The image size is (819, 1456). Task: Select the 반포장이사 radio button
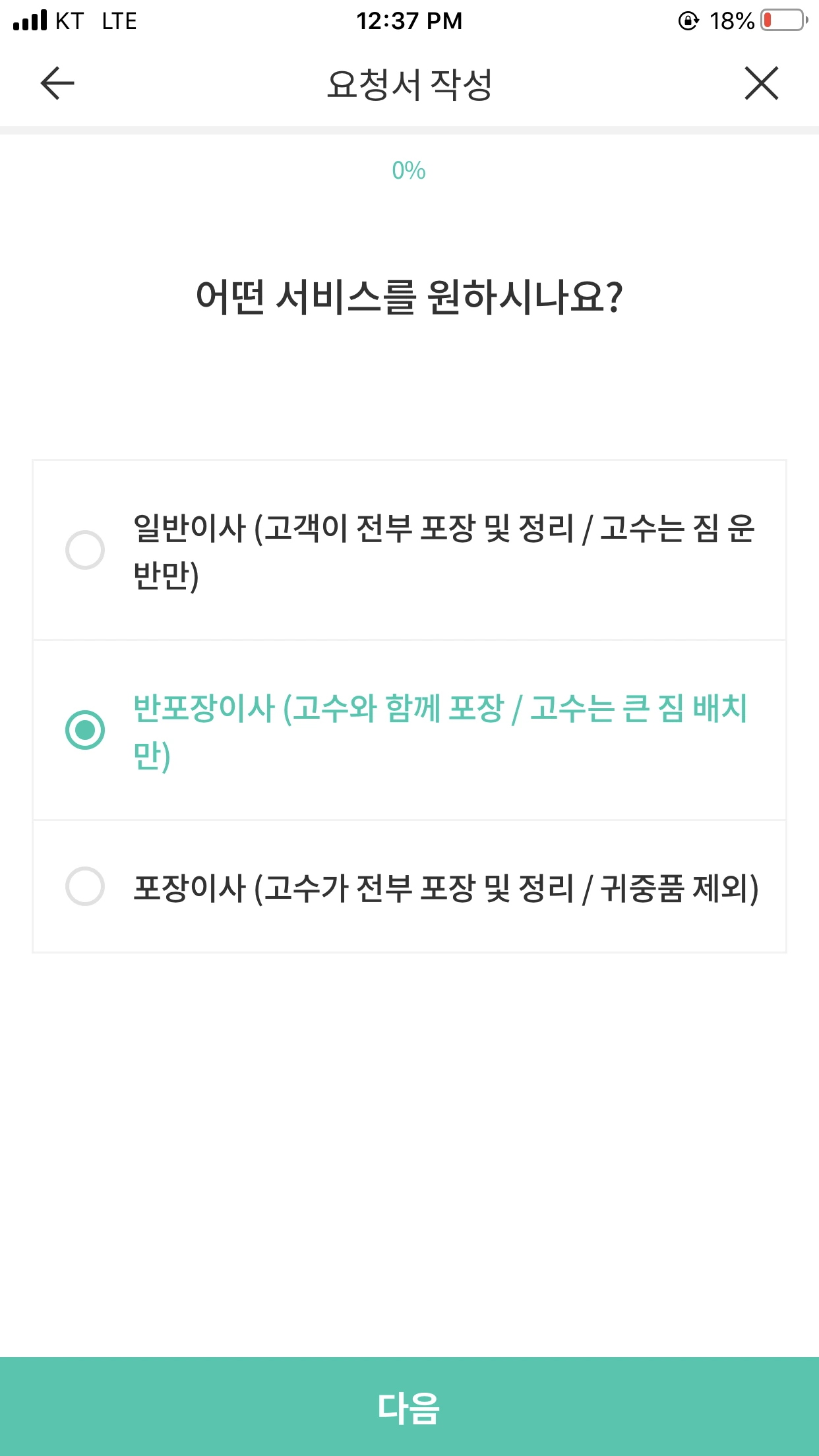click(85, 730)
